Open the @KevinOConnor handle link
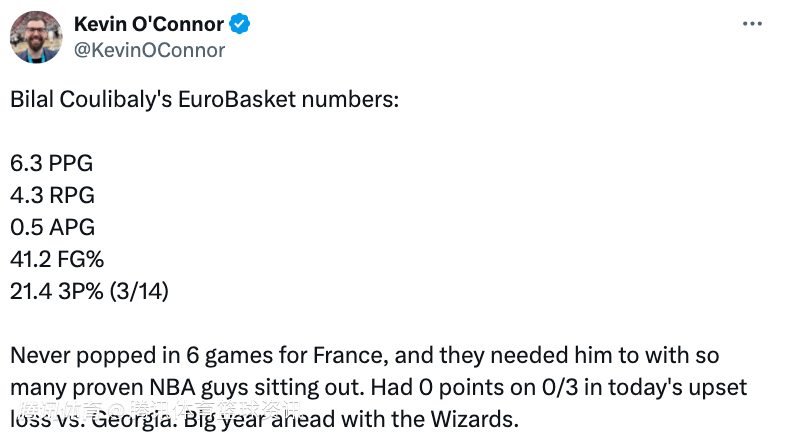Screen dimensions: 786x436 [x=149, y=50]
